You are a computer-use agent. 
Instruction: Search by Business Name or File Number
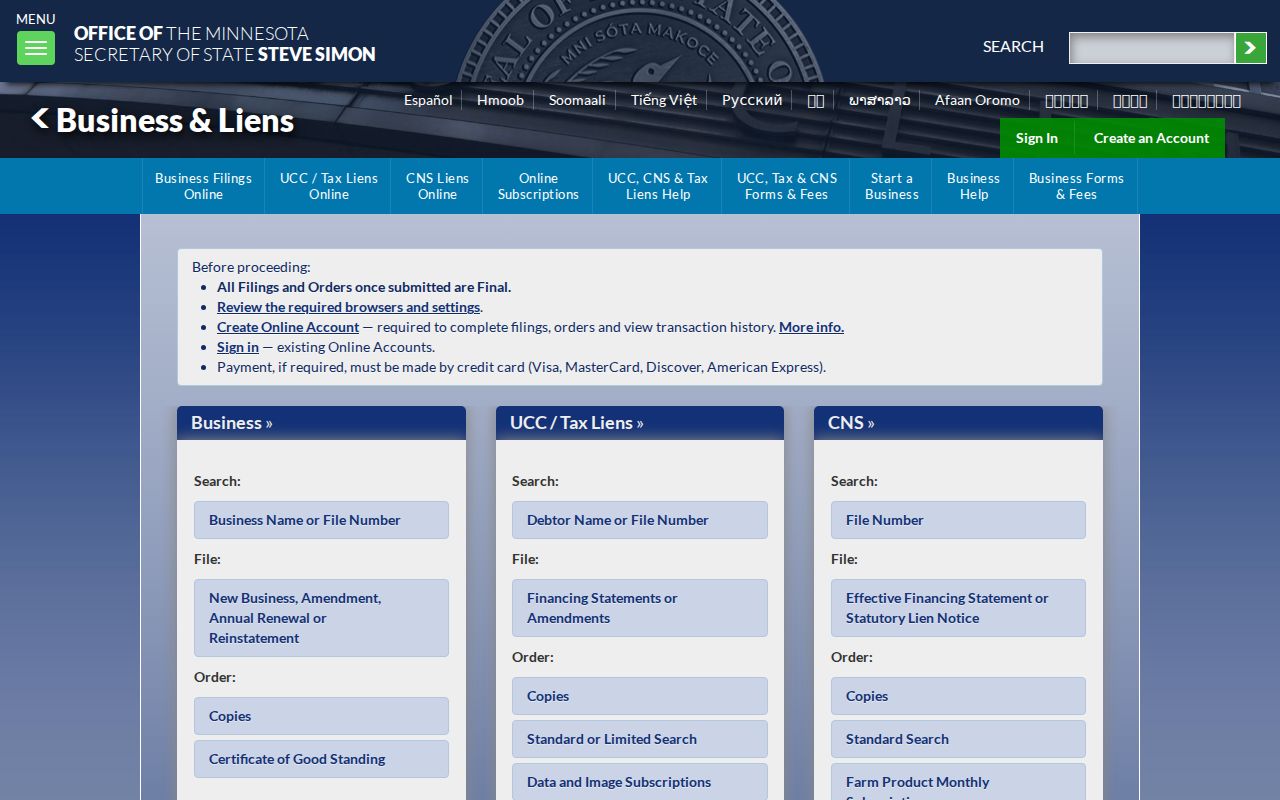coord(321,520)
